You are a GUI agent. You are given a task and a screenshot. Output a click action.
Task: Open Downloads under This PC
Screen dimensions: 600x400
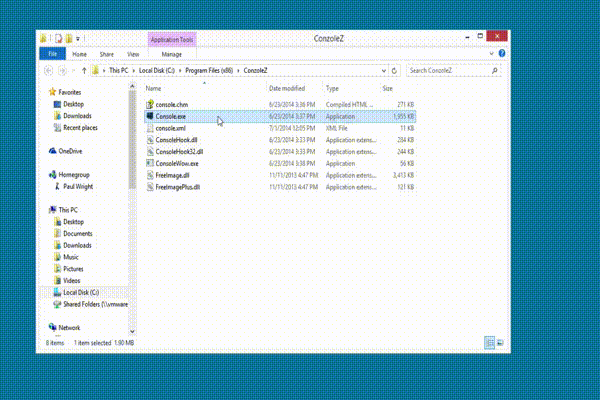point(77,245)
